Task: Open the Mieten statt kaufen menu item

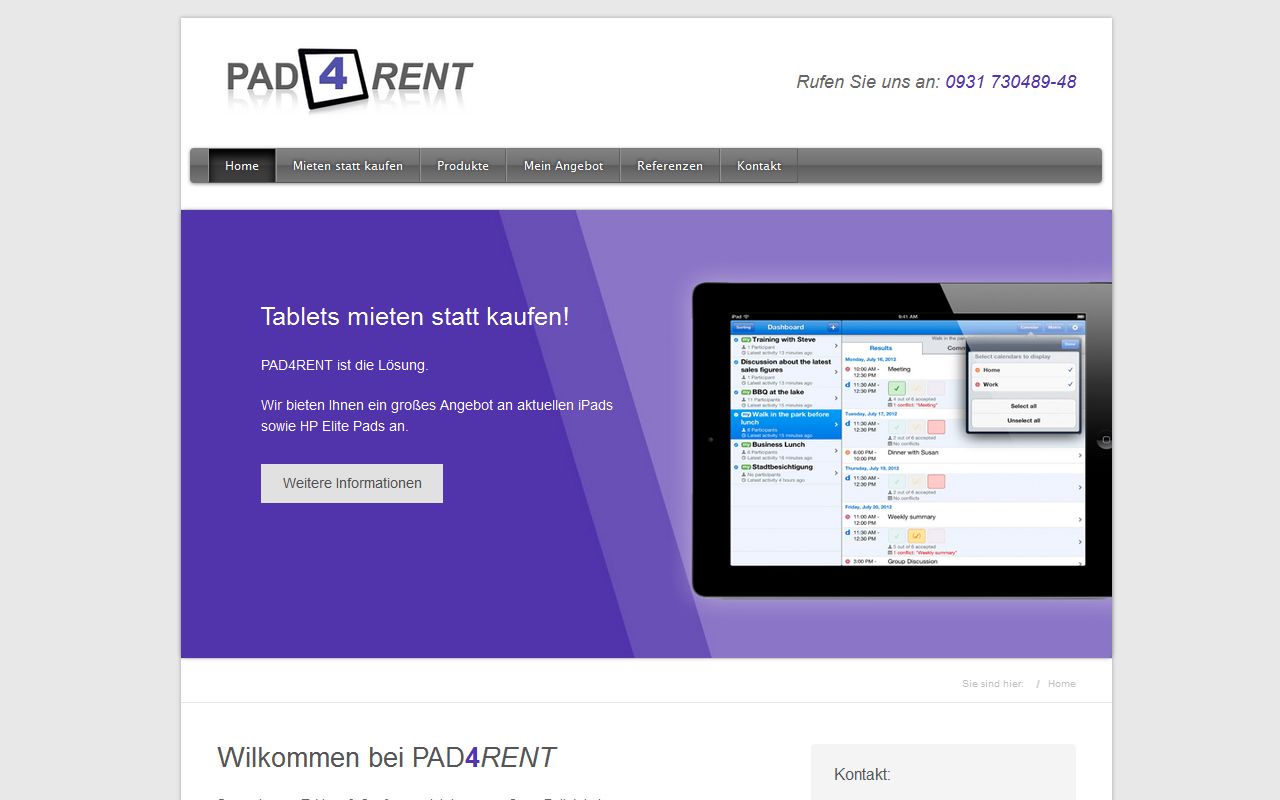Action: click(348, 166)
